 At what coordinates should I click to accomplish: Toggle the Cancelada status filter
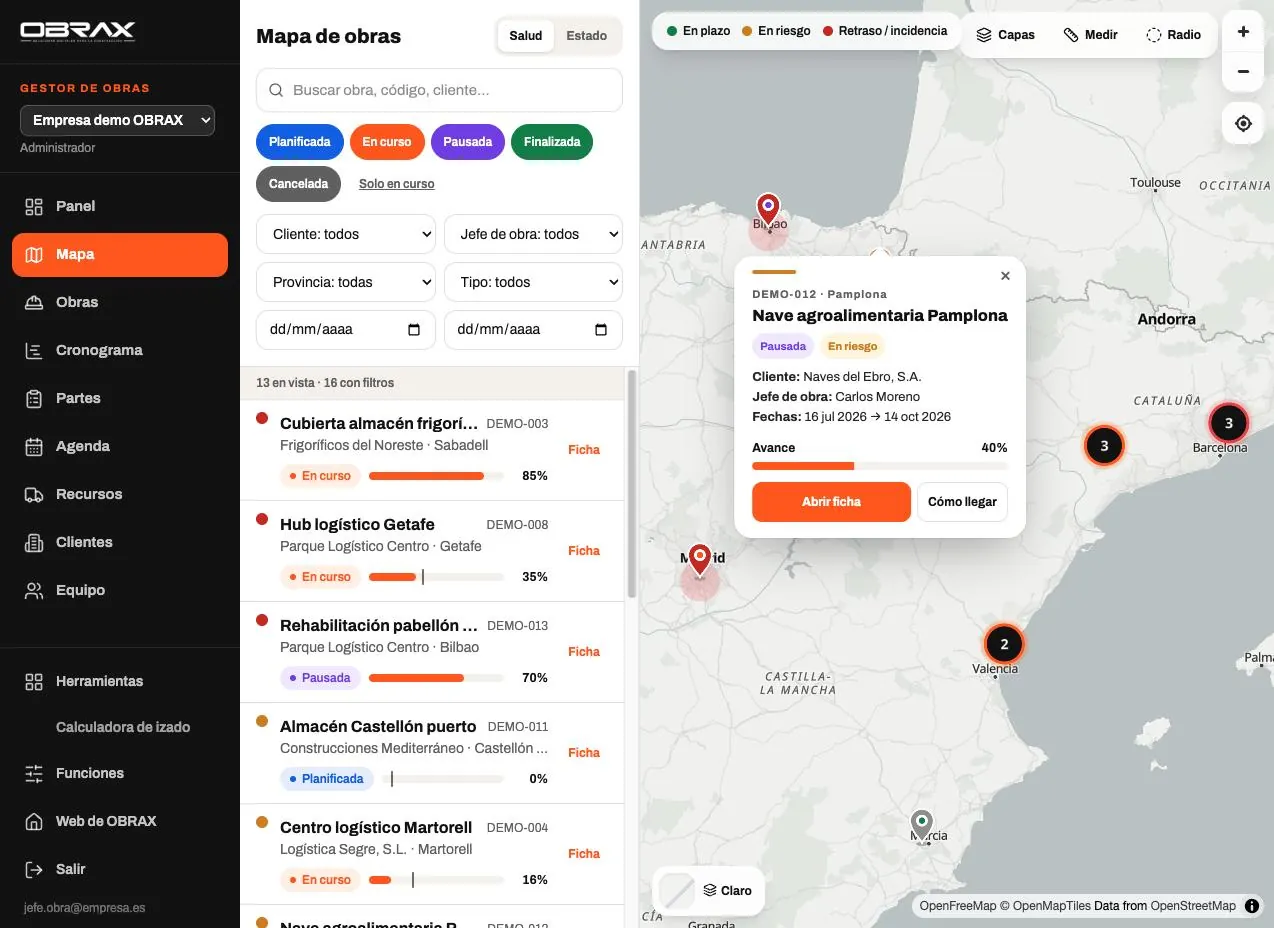[x=298, y=184]
